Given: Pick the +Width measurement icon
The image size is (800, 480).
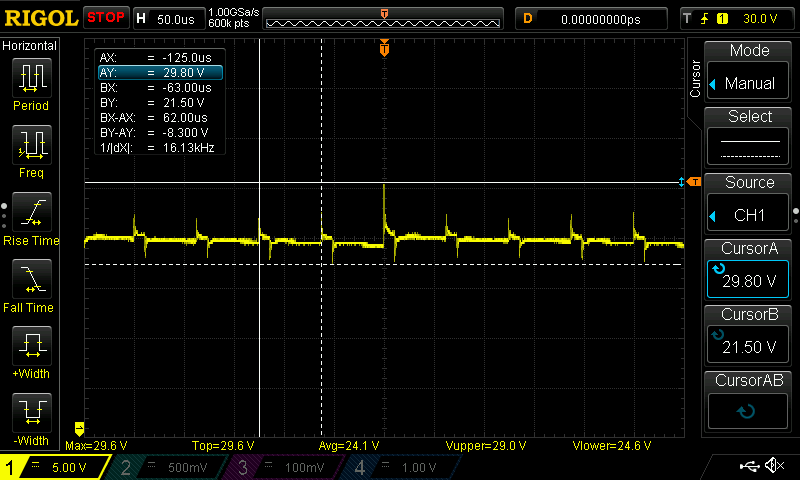Looking at the screenshot, I should (31, 346).
